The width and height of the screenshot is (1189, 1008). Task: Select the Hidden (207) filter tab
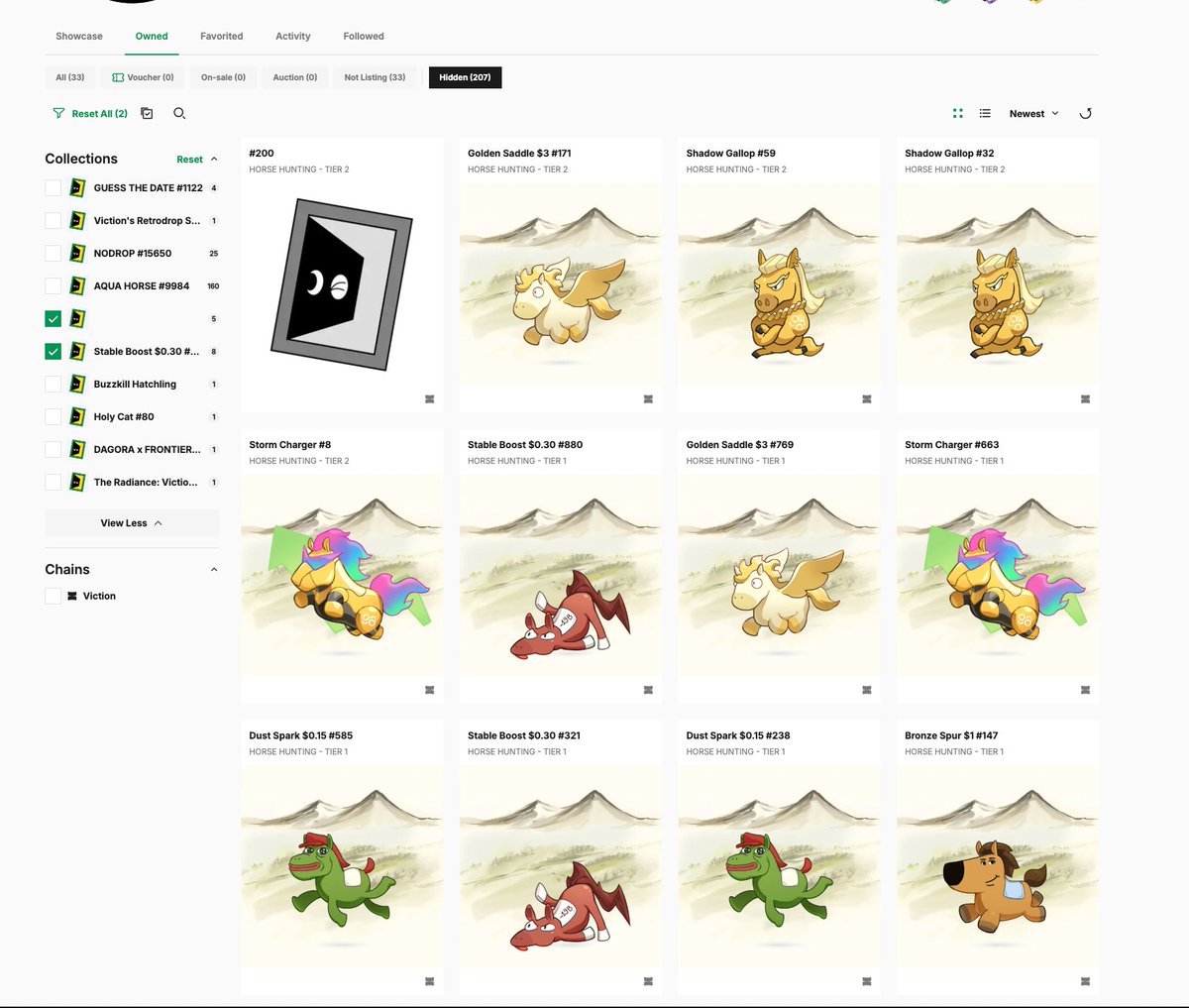465,77
